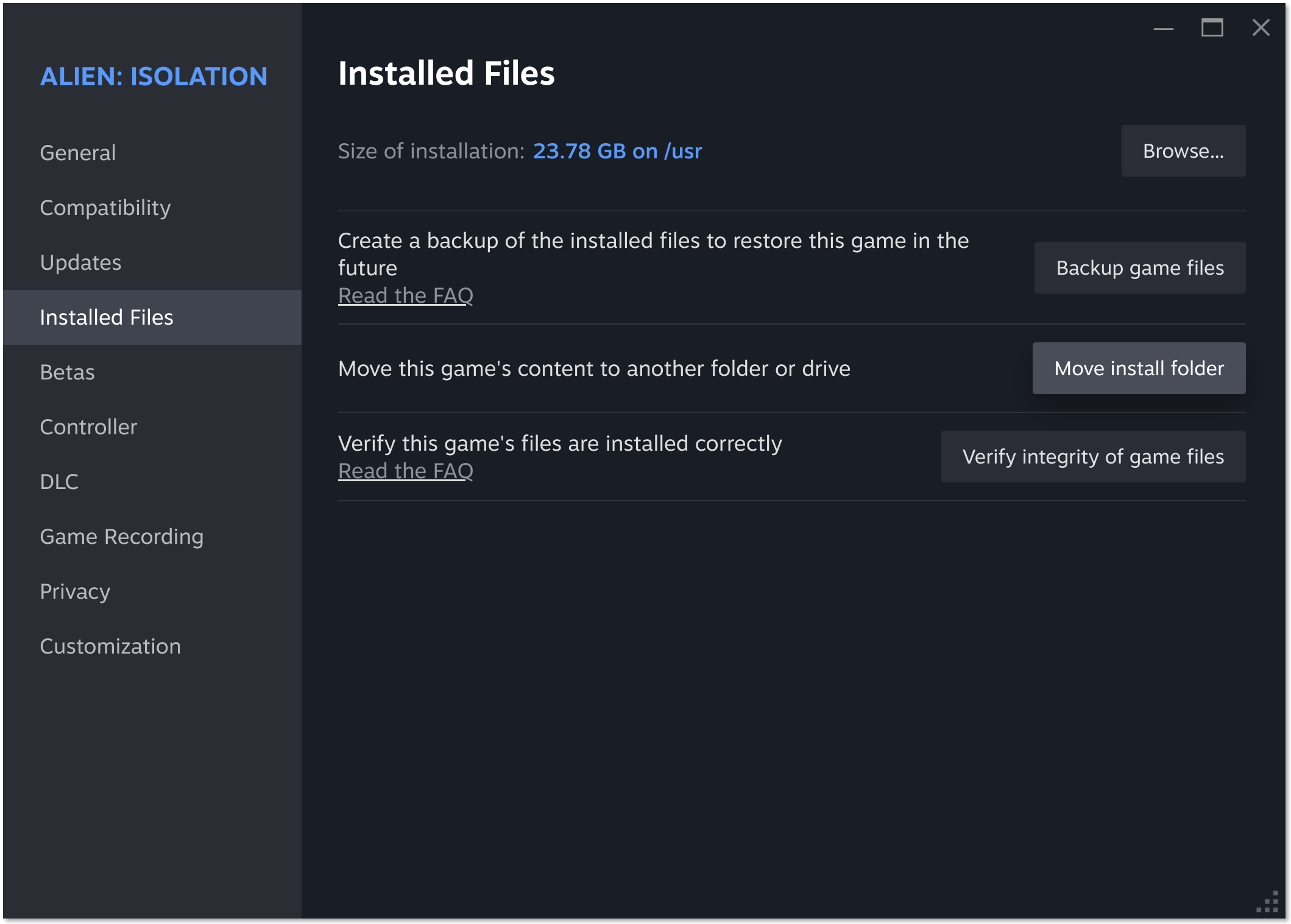
Task: Open the verify Read the FAQ link
Action: coord(406,471)
